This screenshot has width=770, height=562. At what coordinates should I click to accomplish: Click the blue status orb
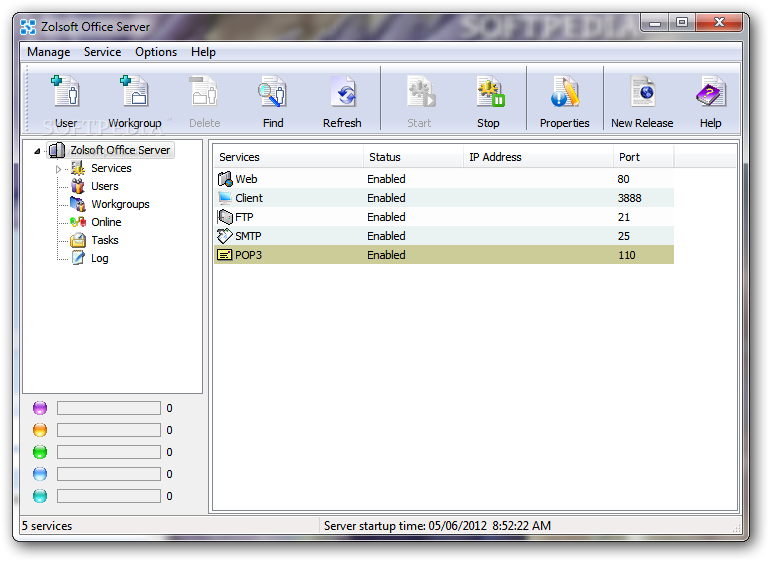(x=40, y=474)
